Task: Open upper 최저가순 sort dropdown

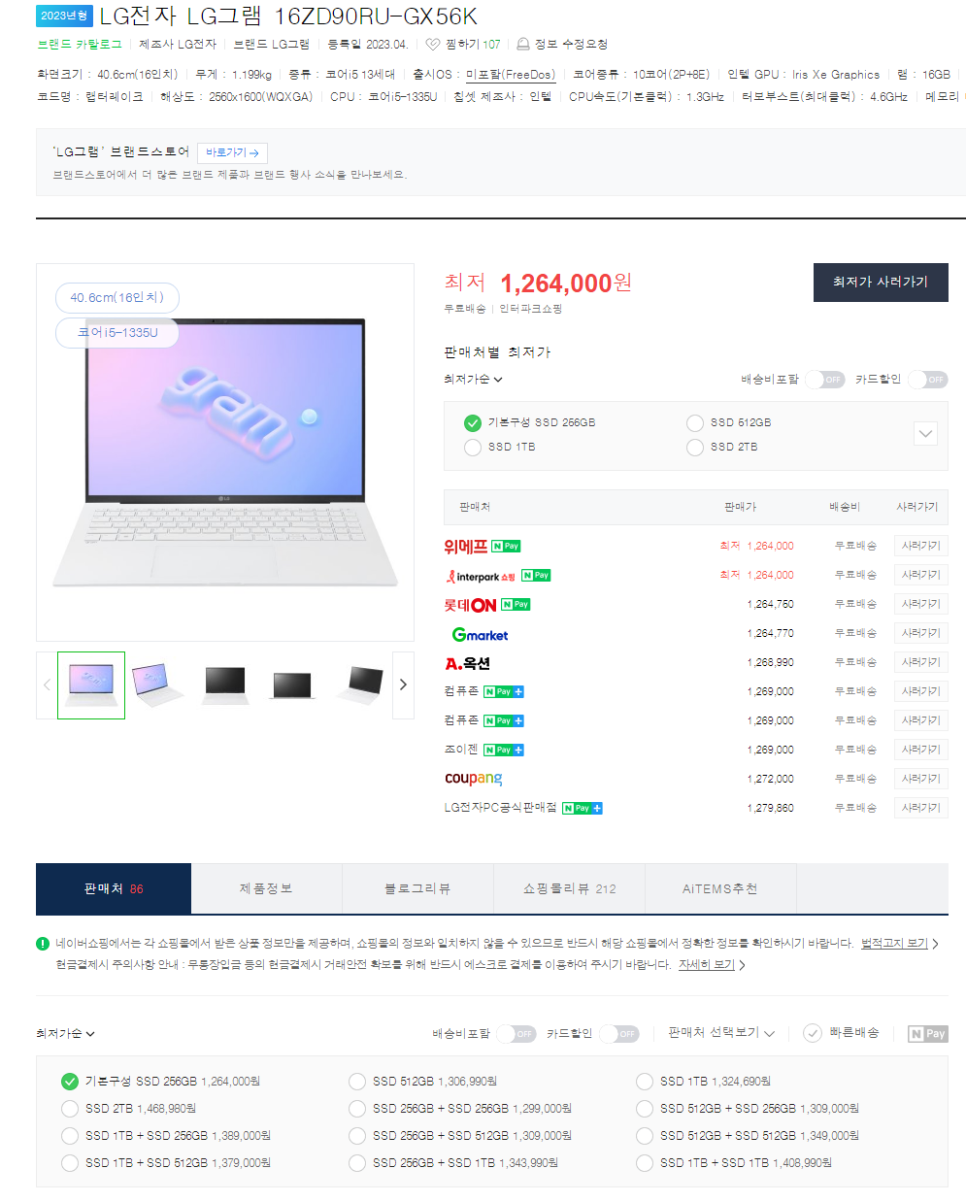Action: 473,379
